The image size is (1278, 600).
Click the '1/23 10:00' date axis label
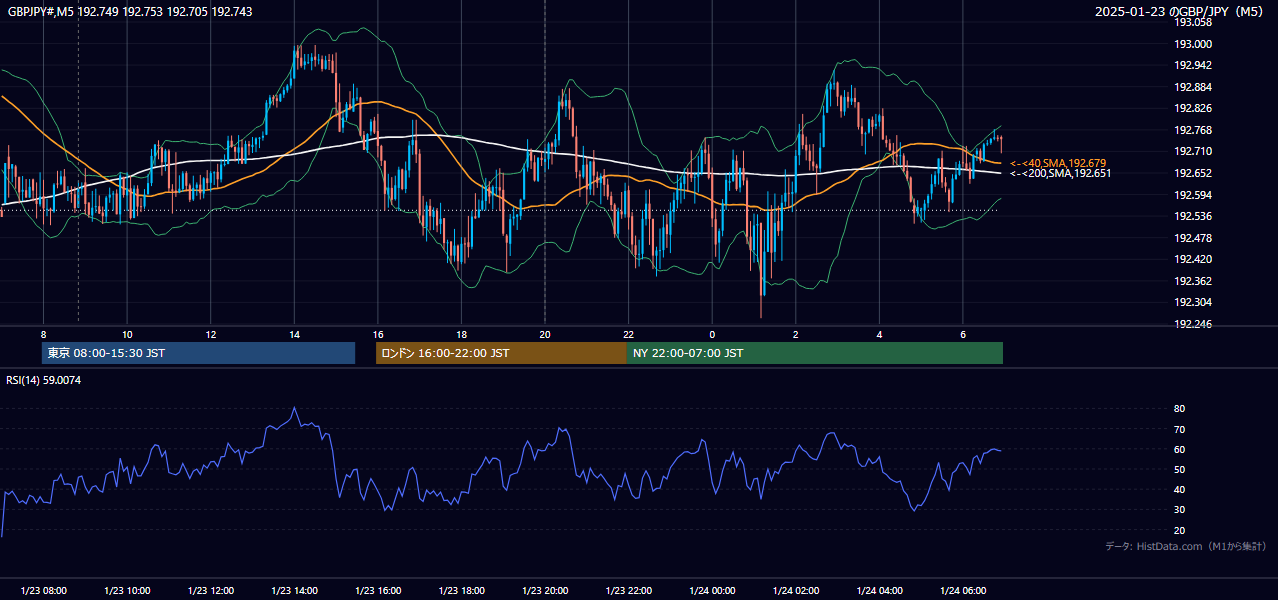click(127, 591)
